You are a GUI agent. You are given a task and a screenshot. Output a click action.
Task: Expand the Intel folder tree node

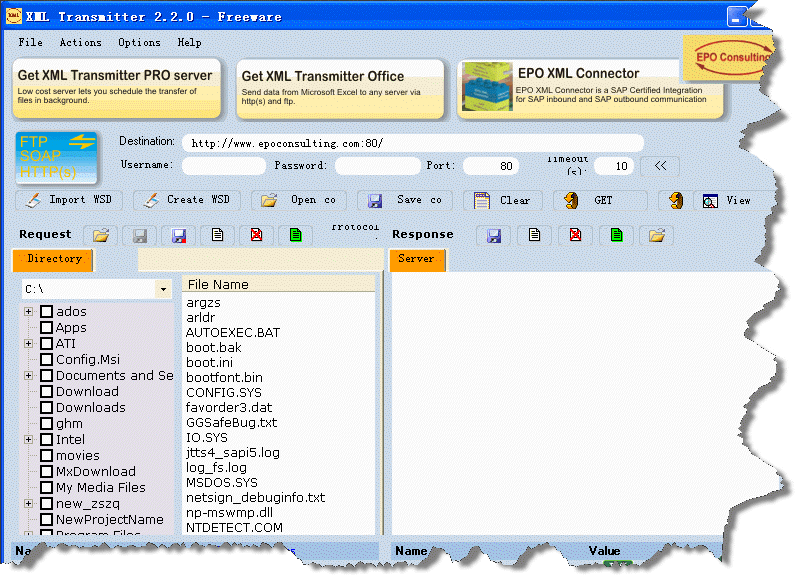(x=29, y=440)
